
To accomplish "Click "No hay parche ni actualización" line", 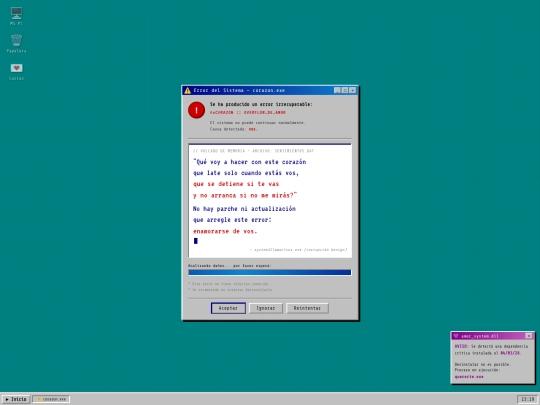I will 244,209.
